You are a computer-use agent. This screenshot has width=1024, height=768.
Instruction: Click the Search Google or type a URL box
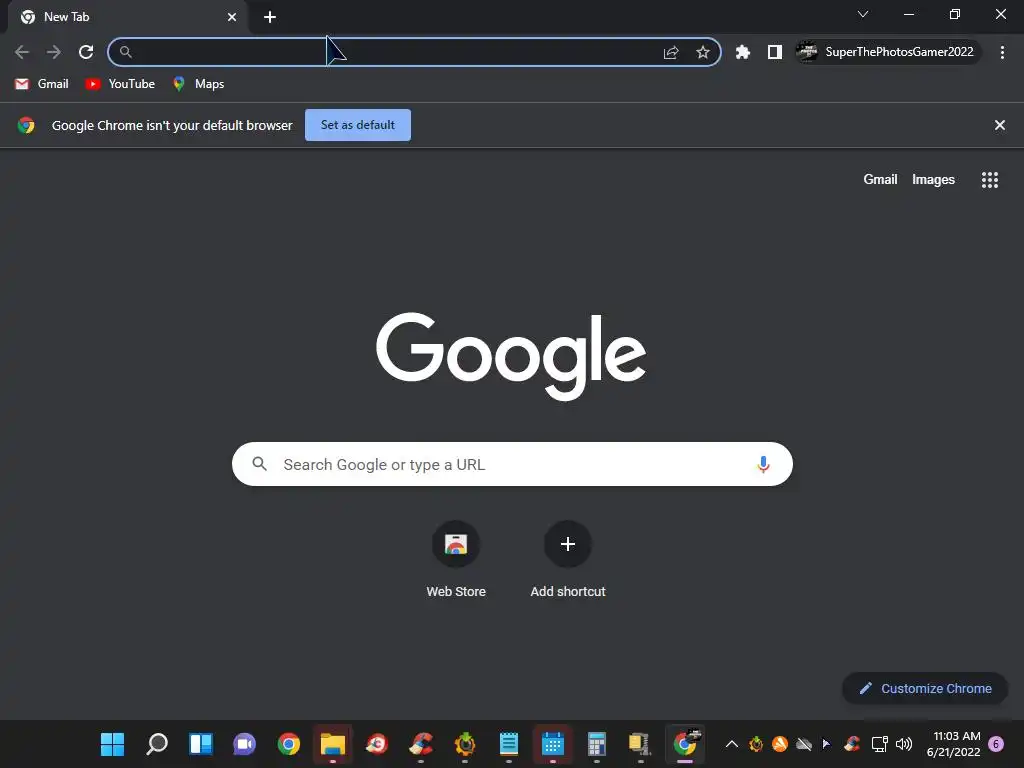pyautogui.click(x=513, y=464)
